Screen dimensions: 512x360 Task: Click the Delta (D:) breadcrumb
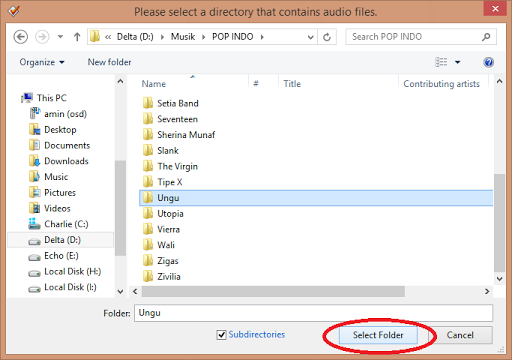click(x=135, y=37)
